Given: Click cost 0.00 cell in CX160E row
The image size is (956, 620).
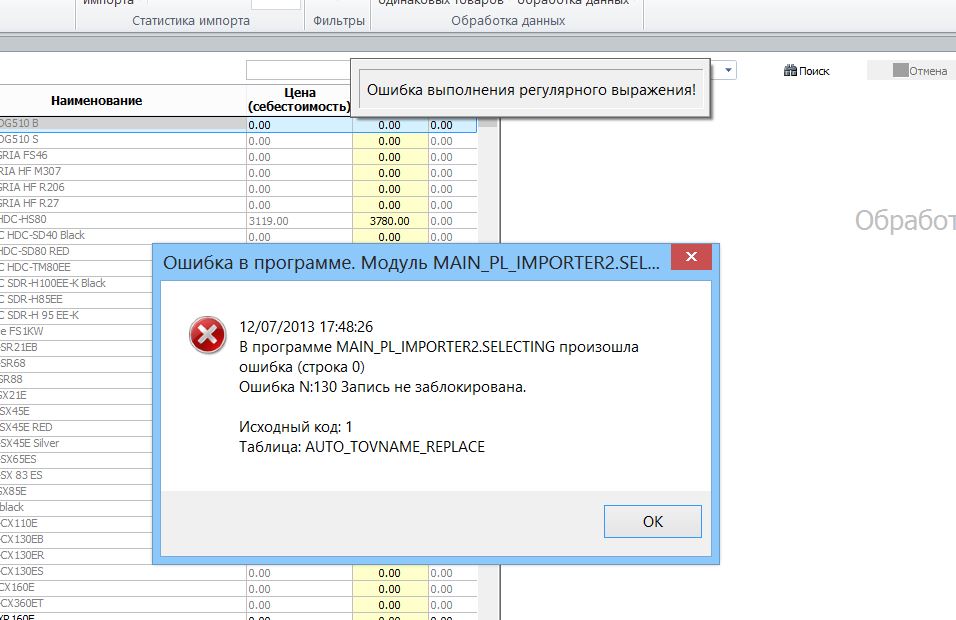Looking at the screenshot, I should coord(299,589).
